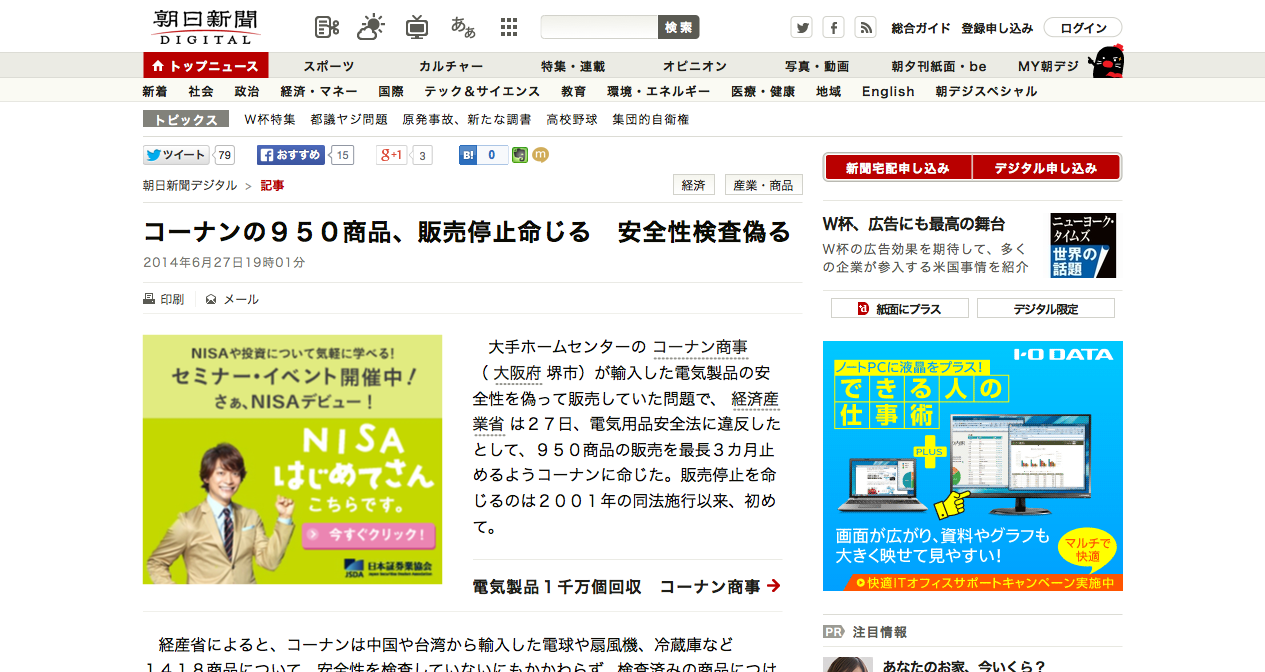This screenshot has width=1265, height=672.
Task: Open the grid menu icon in header
Action: (x=509, y=27)
